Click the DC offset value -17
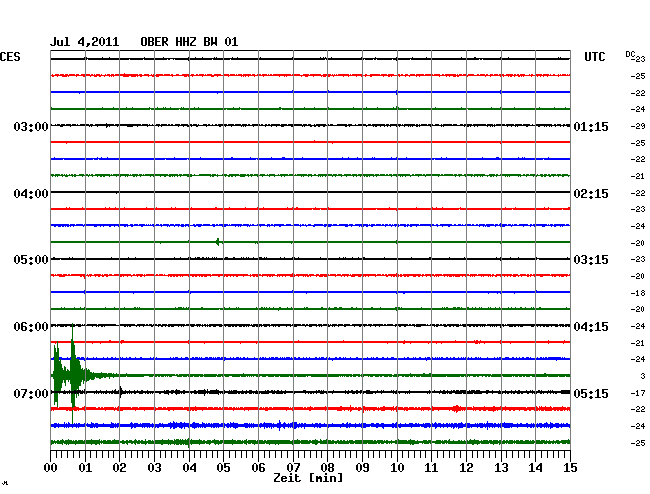This screenshot has width=650, height=494. (x=638, y=393)
